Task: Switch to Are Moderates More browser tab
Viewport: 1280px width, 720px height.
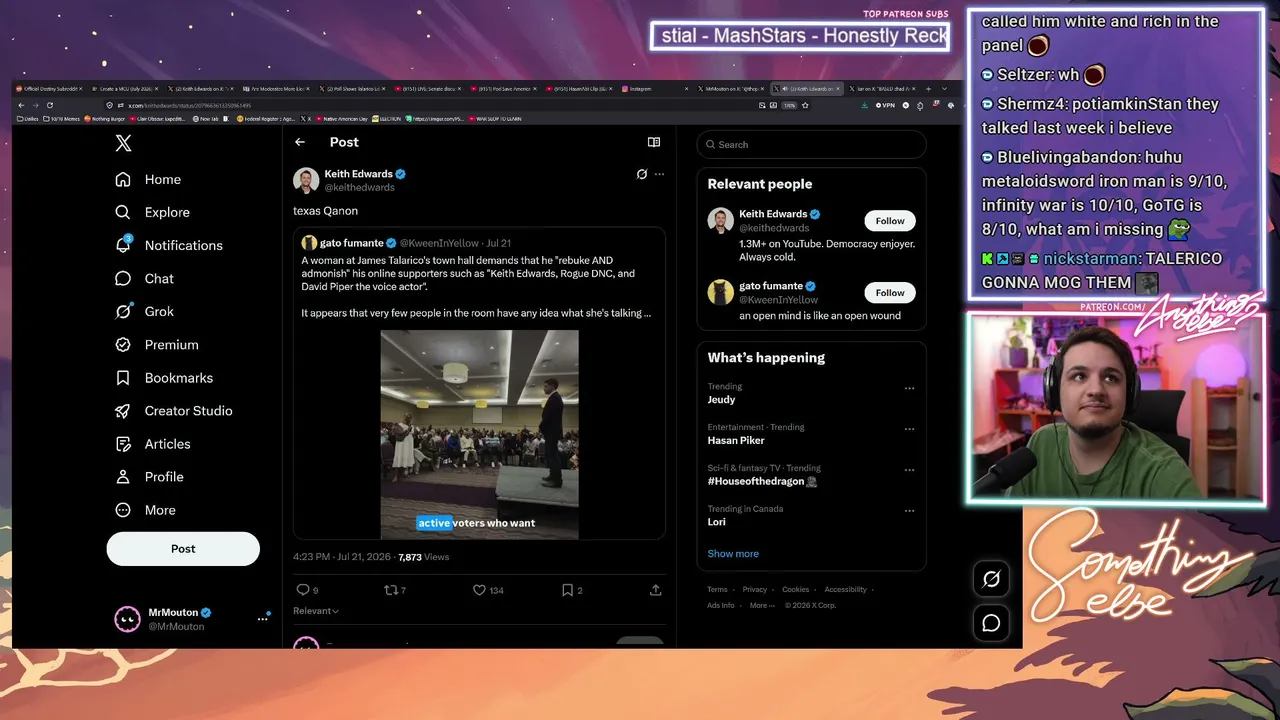Action: click(x=276, y=89)
